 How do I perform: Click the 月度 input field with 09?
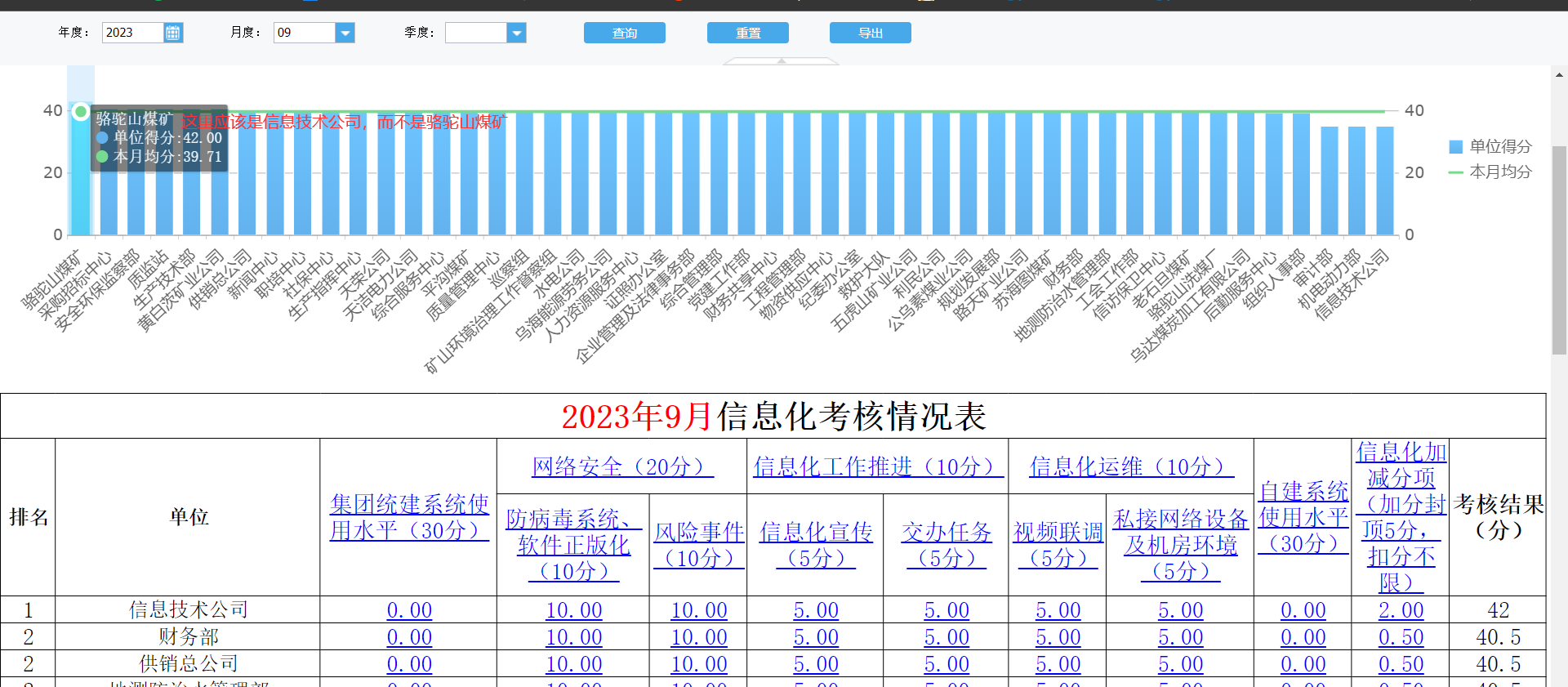click(305, 33)
